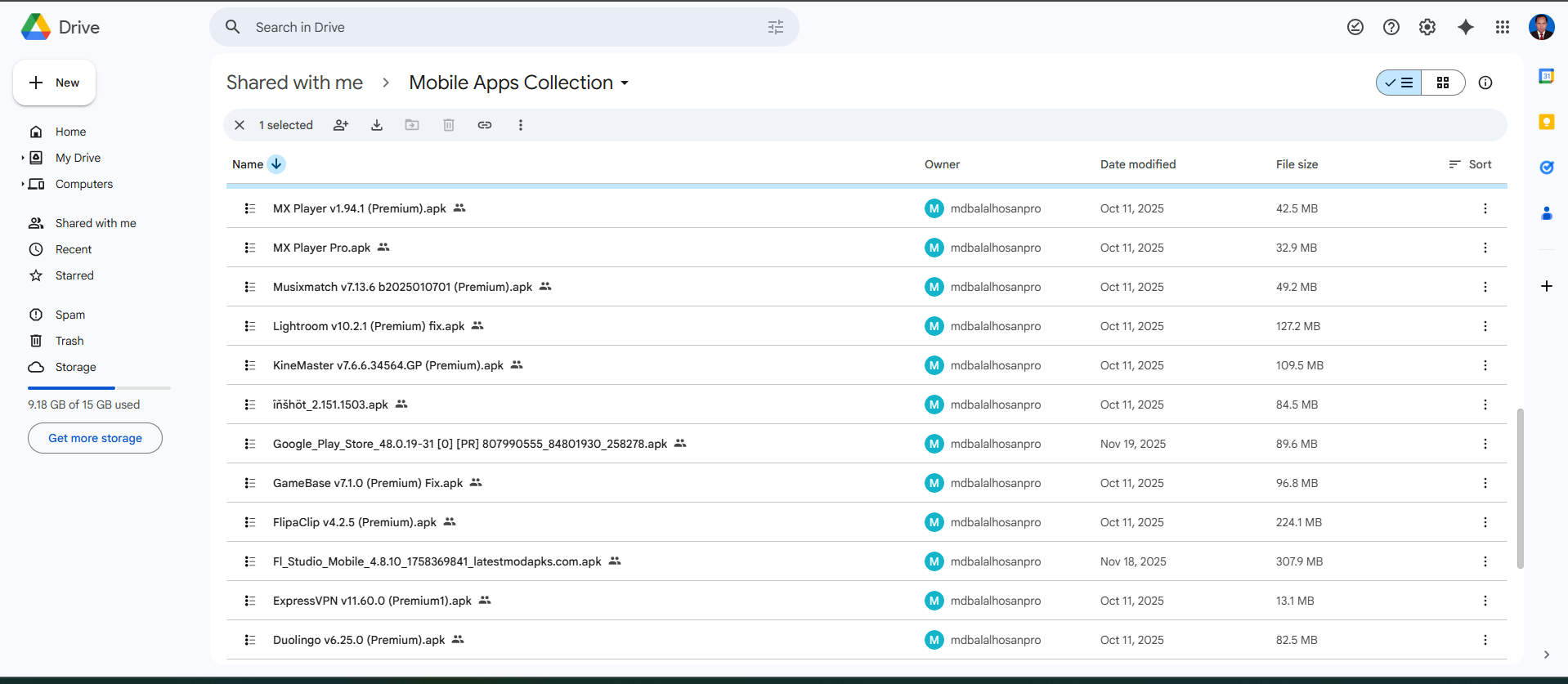Click the Get more storage button
Image resolution: width=1568 pixels, height=684 pixels.
click(95, 438)
